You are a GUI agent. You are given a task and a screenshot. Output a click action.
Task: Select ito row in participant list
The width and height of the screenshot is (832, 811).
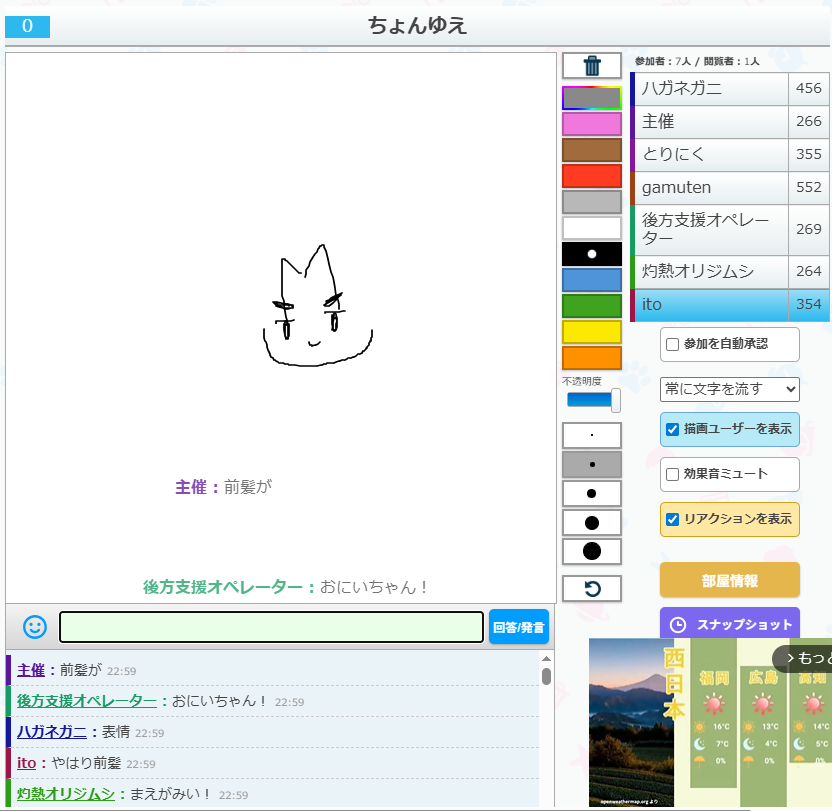(710, 305)
